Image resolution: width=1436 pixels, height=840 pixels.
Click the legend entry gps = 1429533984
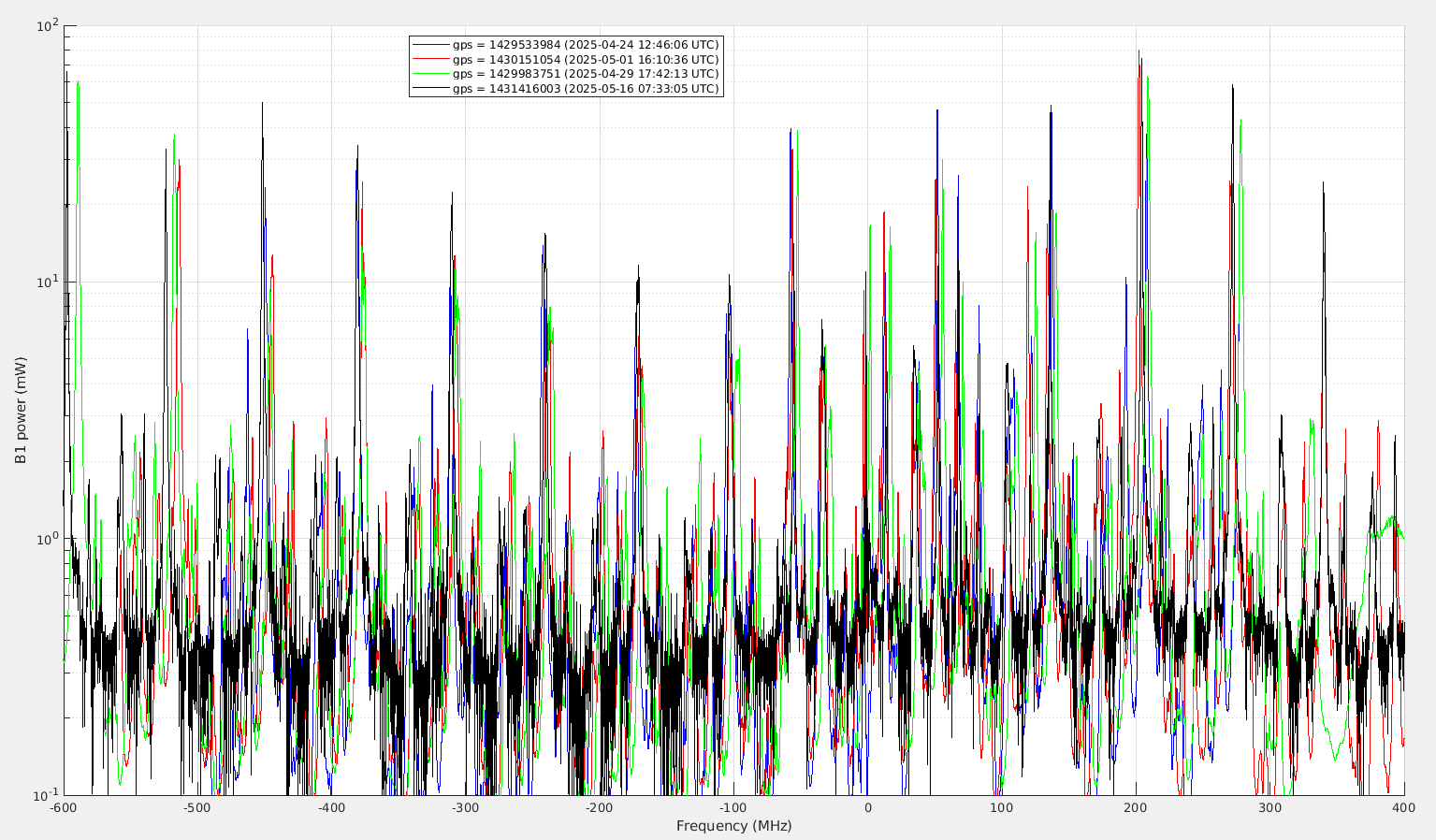click(x=586, y=45)
